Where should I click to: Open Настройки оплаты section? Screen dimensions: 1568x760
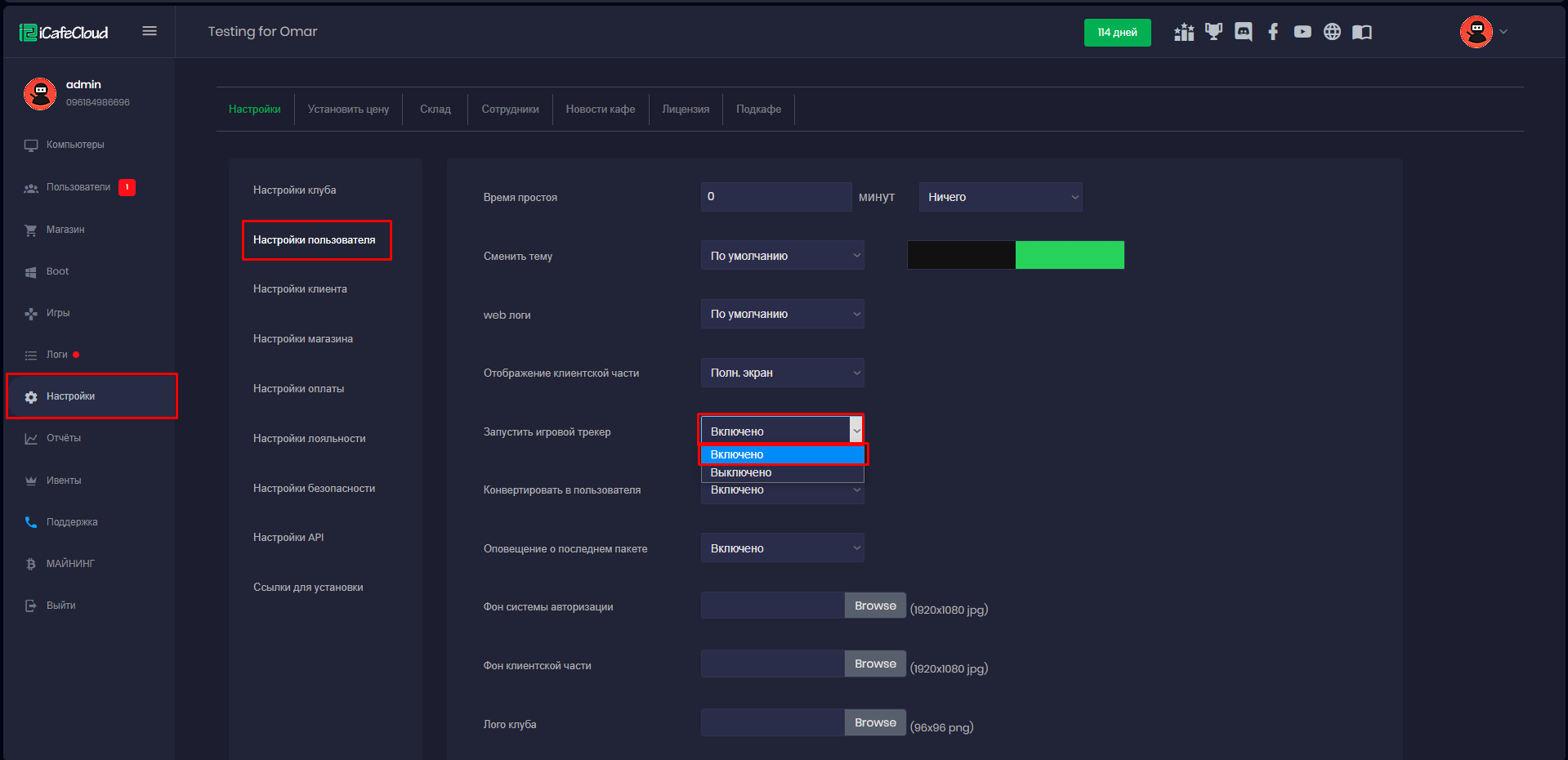[298, 389]
